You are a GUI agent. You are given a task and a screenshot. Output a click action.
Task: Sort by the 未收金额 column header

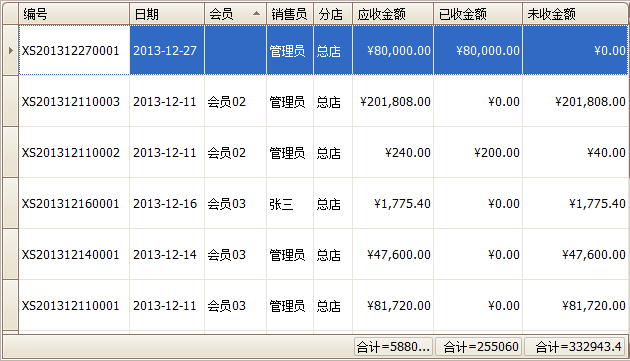pyautogui.click(x=575, y=14)
